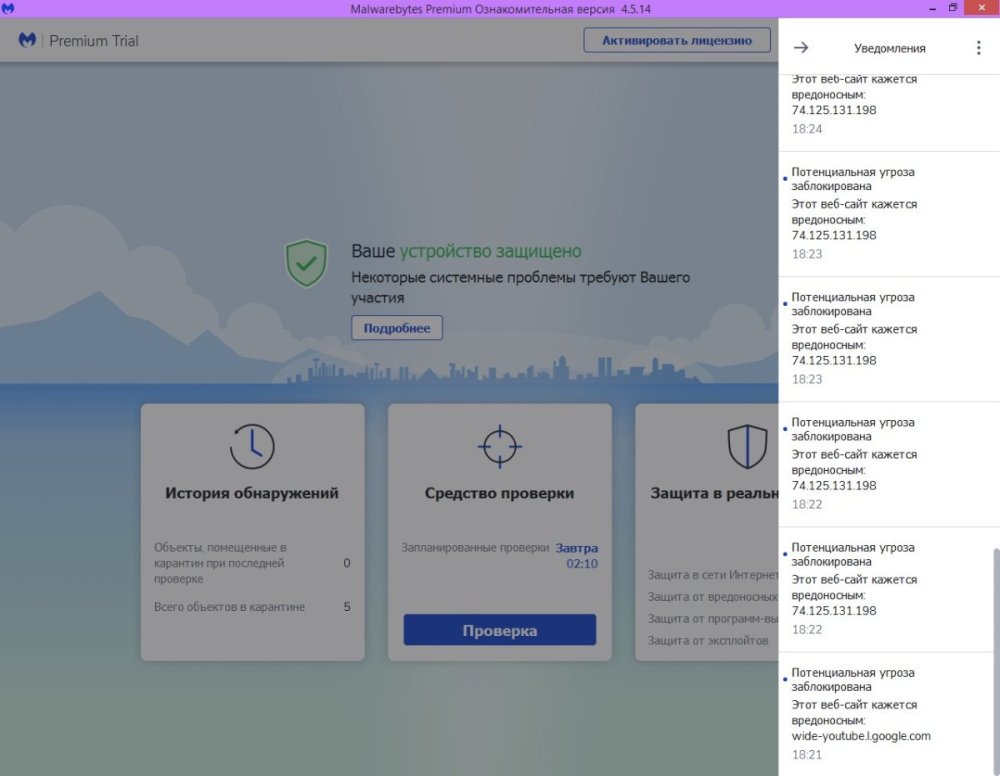Click the shield icon on the real-time protection card
1000x776 pixels.
point(747,446)
